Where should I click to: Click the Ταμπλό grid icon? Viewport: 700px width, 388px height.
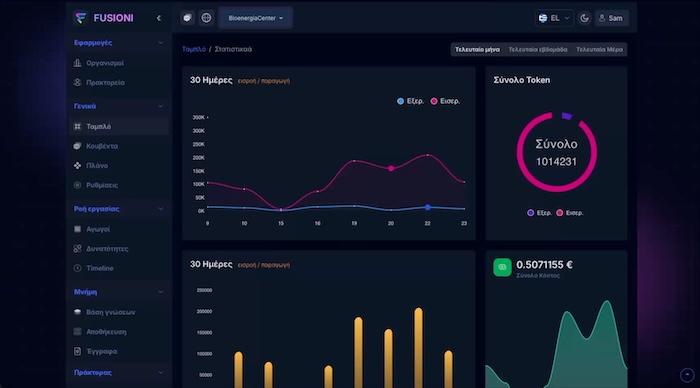[77, 126]
